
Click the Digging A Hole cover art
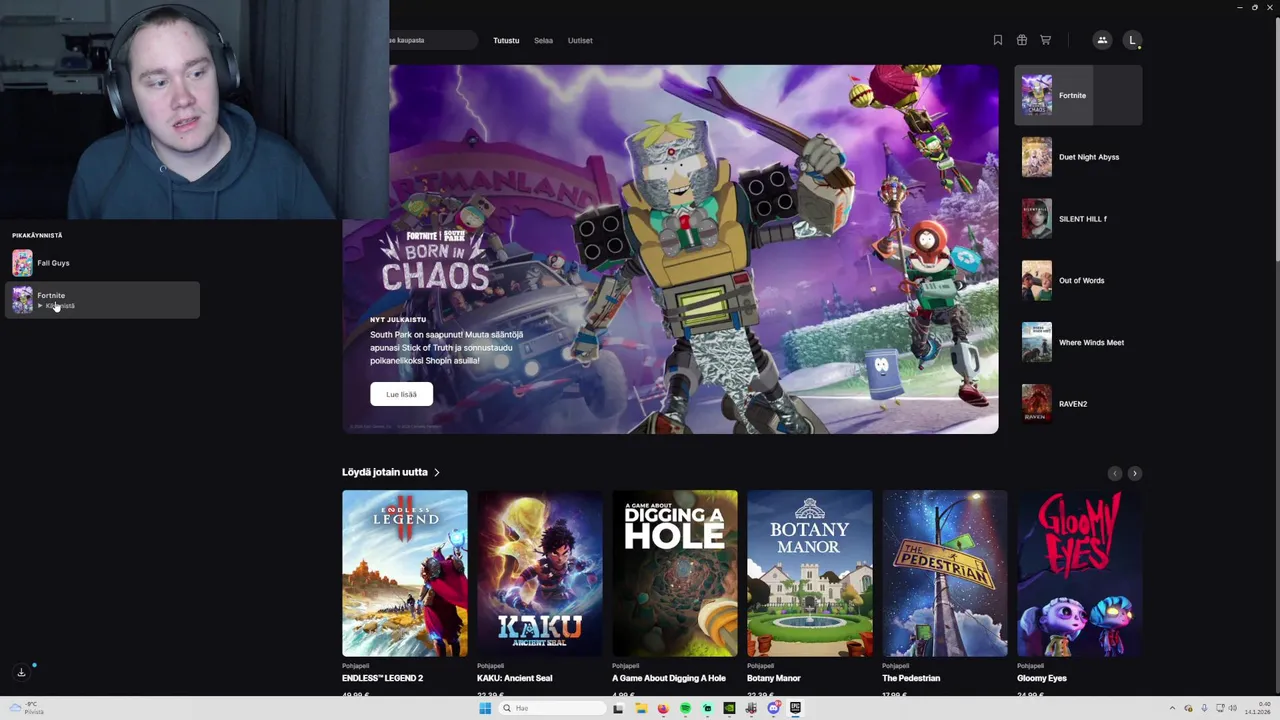(x=674, y=573)
